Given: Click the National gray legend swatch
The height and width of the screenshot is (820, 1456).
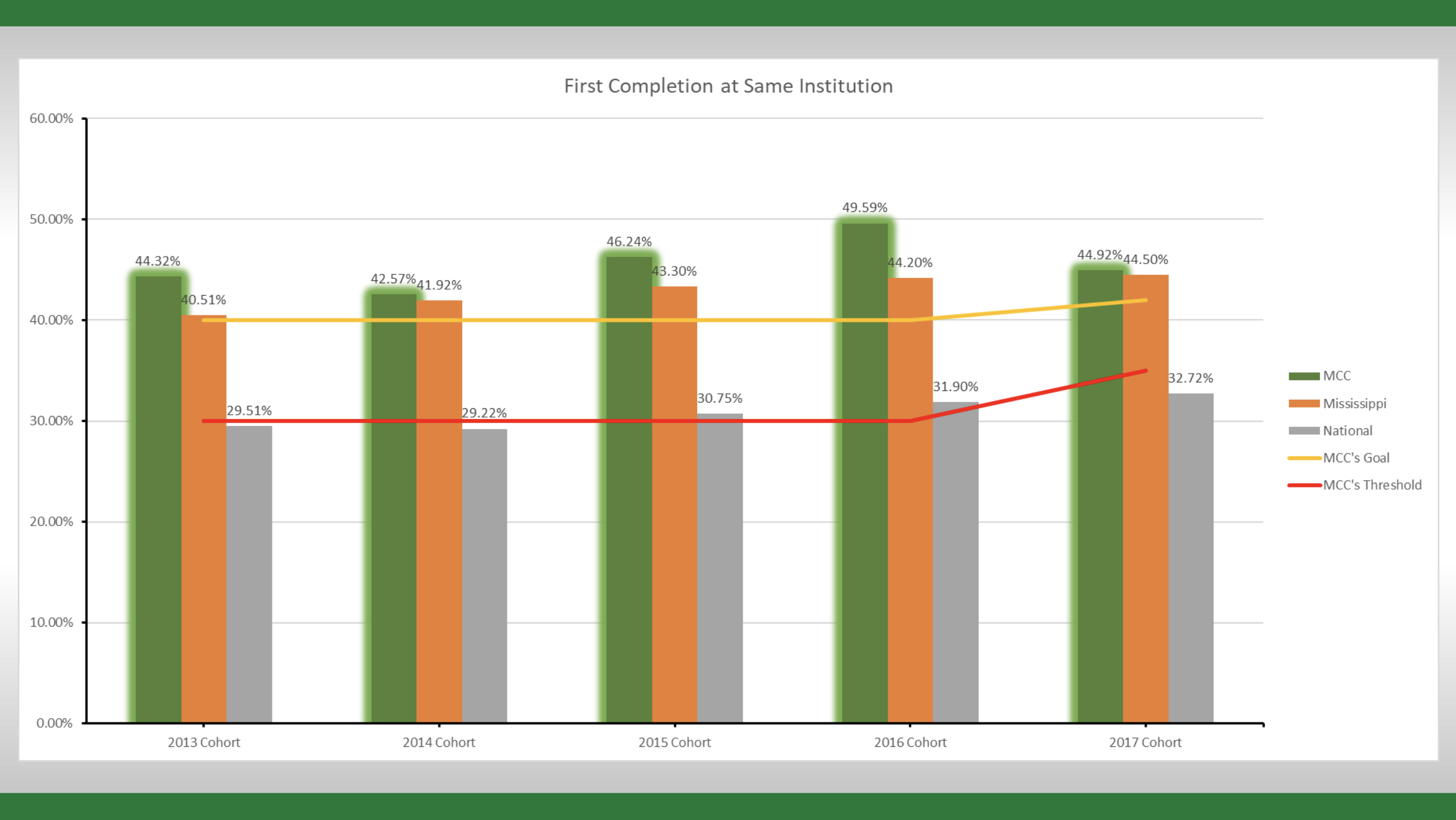Looking at the screenshot, I should coord(1304,431).
